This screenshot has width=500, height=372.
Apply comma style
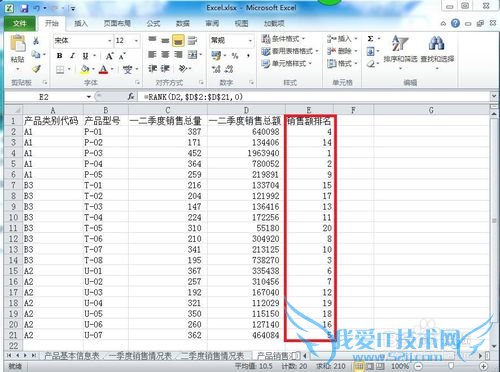click(x=248, y=56)
